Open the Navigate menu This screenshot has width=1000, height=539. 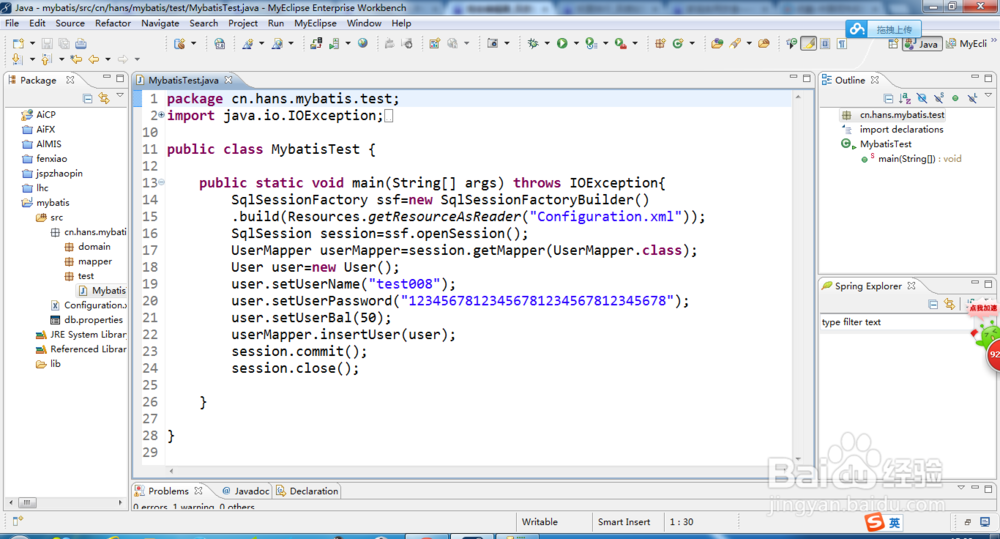click(160, 23)
